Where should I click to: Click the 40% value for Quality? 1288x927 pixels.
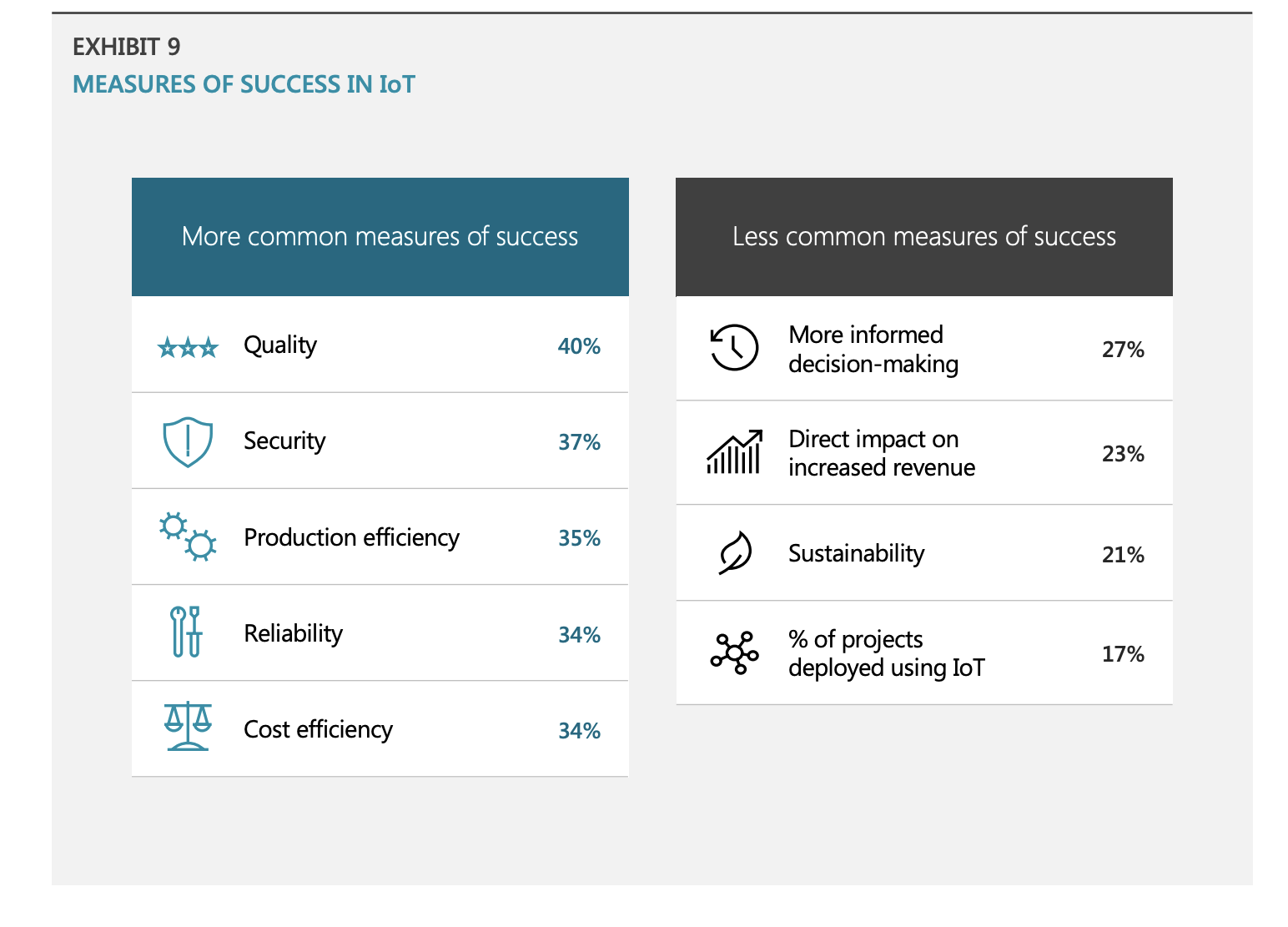click(579, 346)
